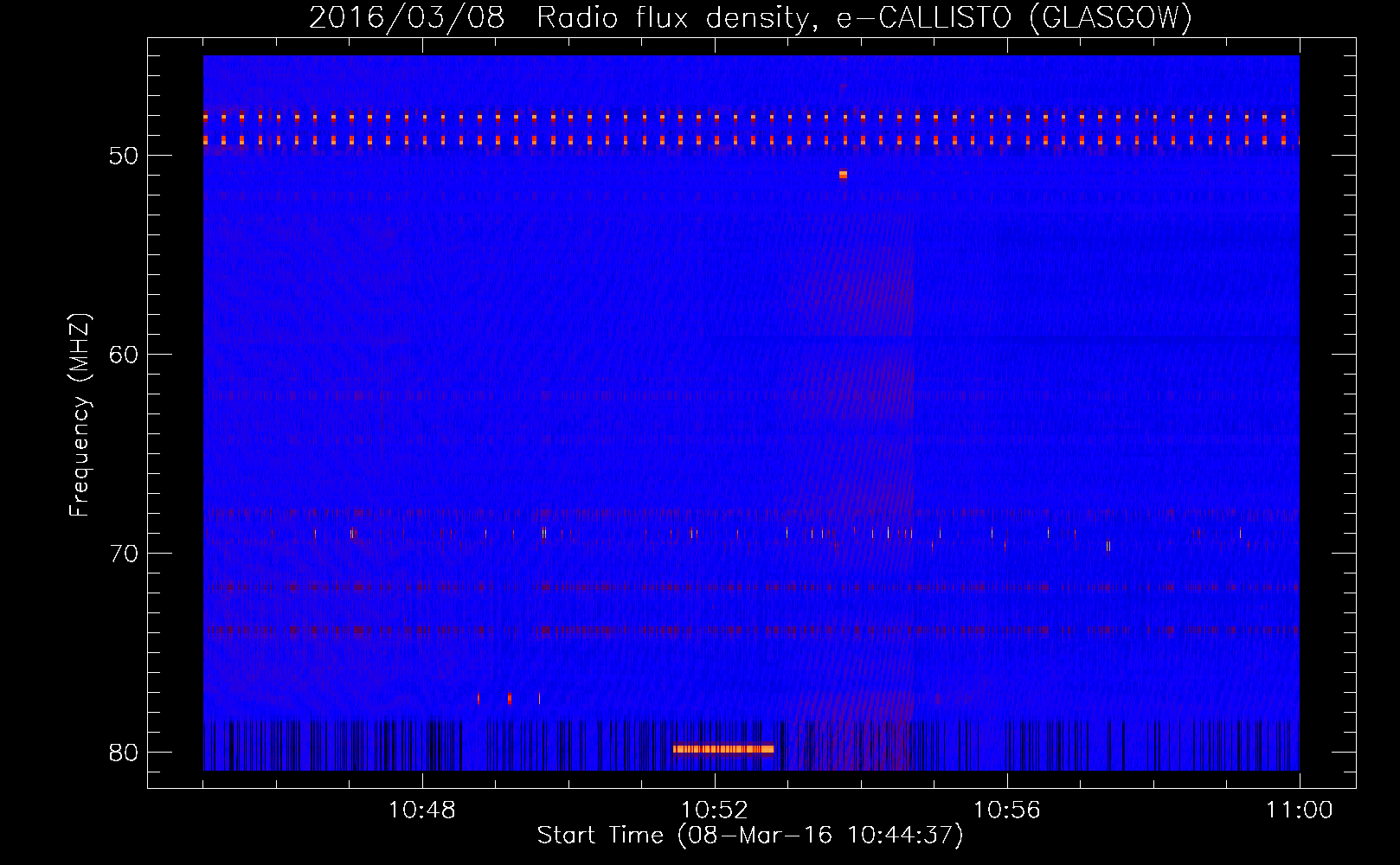Click the 10:56 time tick label

pyautogui.click(x=1007, y=811)
